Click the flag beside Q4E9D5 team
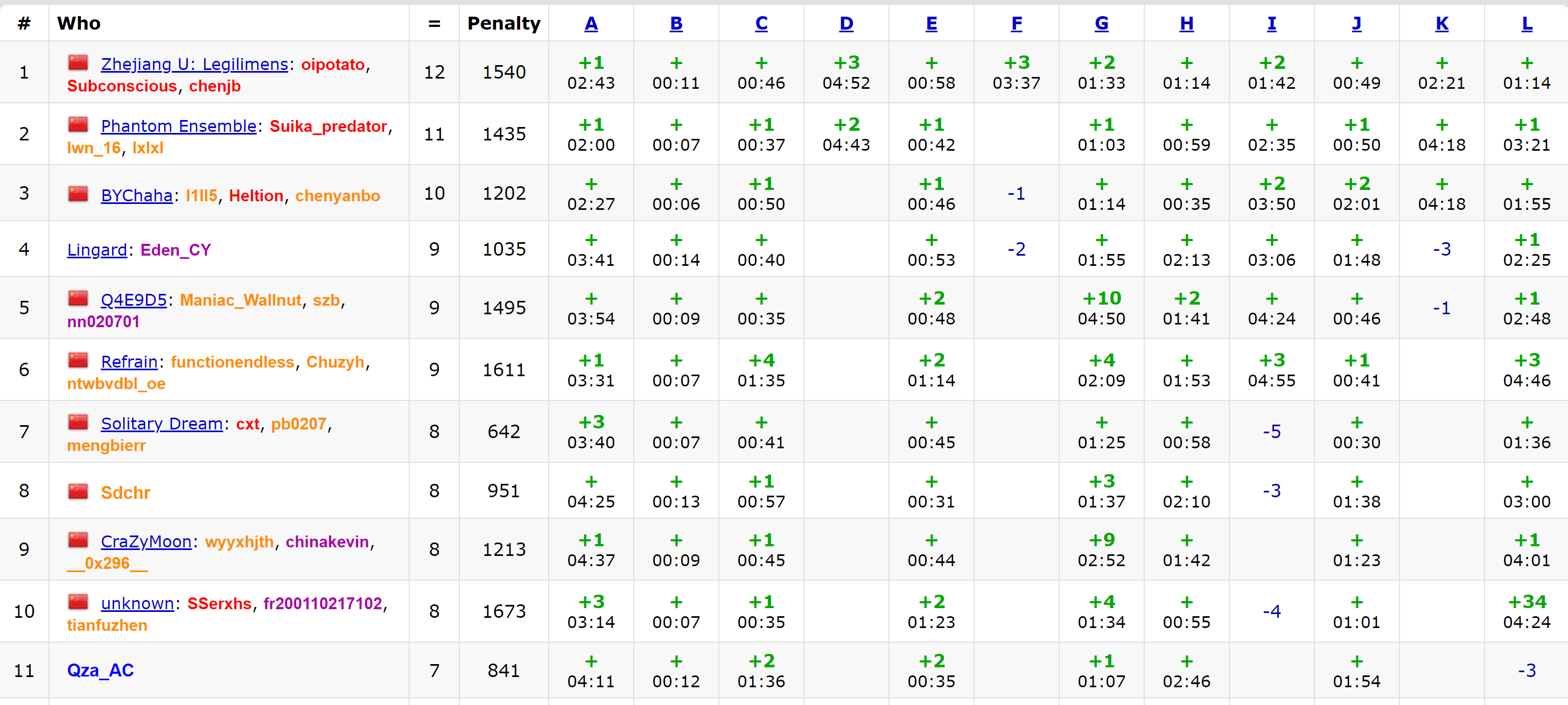 click(x=78, y=299)
